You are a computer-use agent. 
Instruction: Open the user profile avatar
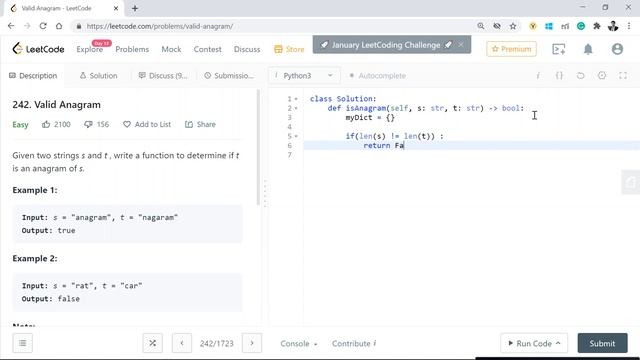[617, 49]
